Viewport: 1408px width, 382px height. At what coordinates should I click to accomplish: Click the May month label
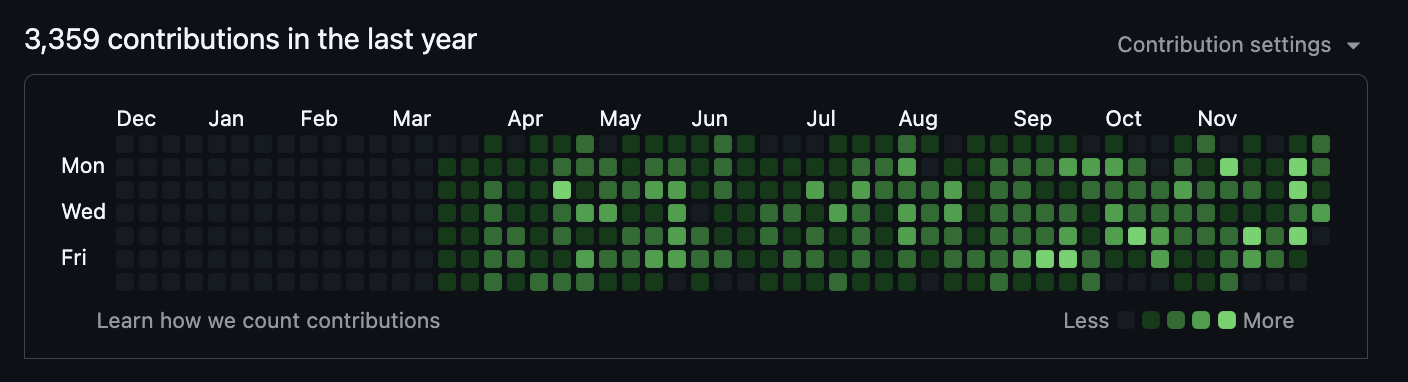pyautogui.click(x=620, y=119)
